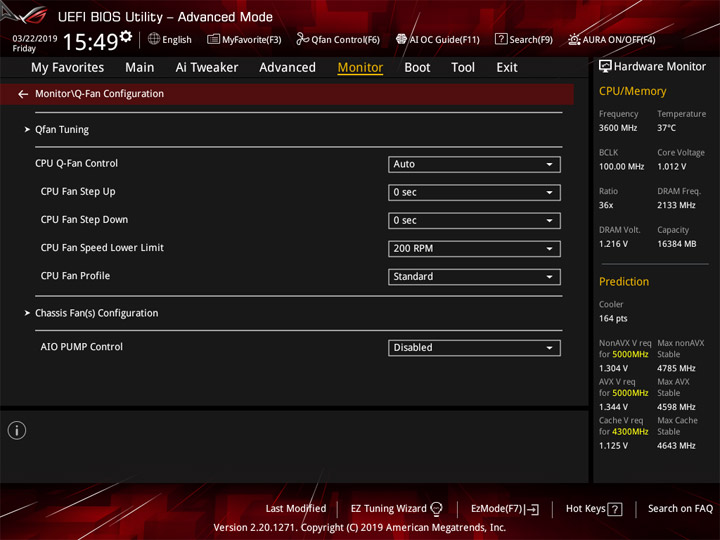Open settings gear next to the clock
The height and width of the screenshot is (540, 720).
[x=126, y=36]
